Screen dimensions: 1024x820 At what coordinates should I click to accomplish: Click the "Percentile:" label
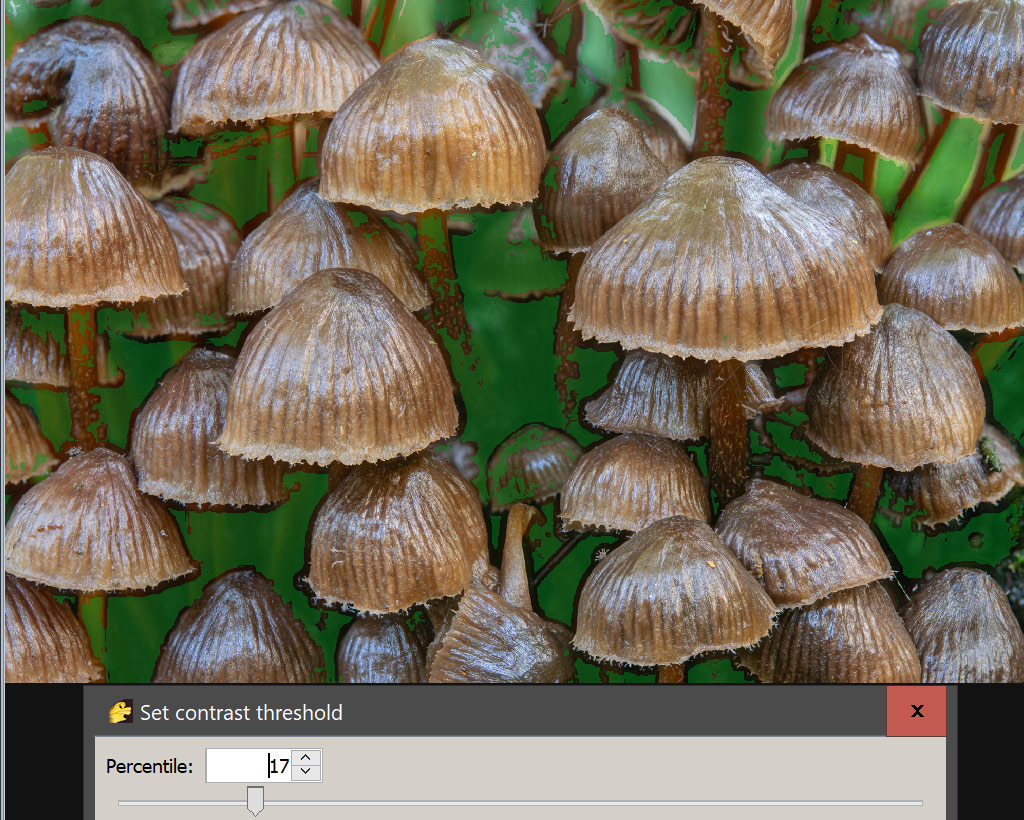pos(149,767)
